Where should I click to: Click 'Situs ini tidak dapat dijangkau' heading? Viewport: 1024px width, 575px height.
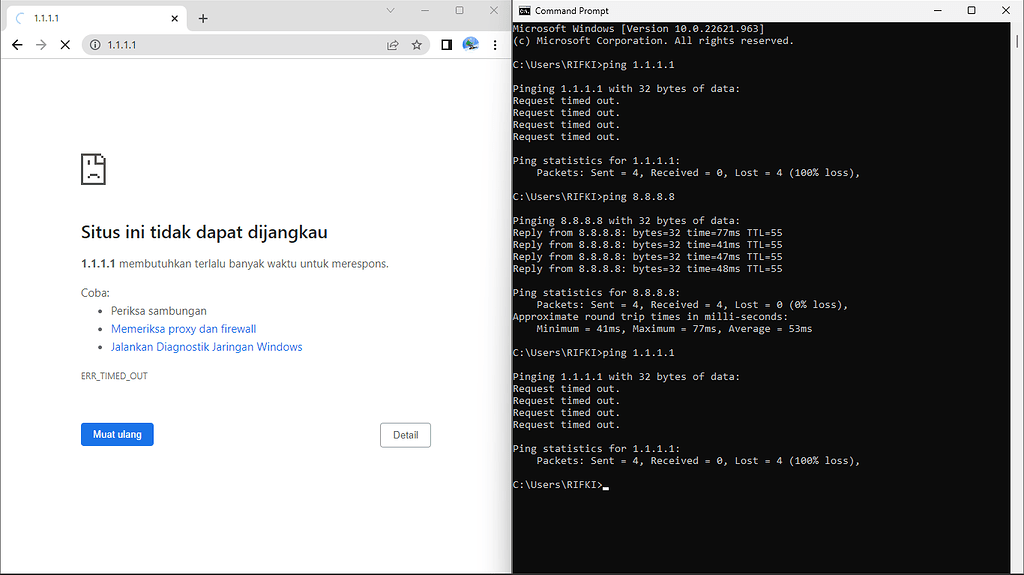(x=204, y=232)
